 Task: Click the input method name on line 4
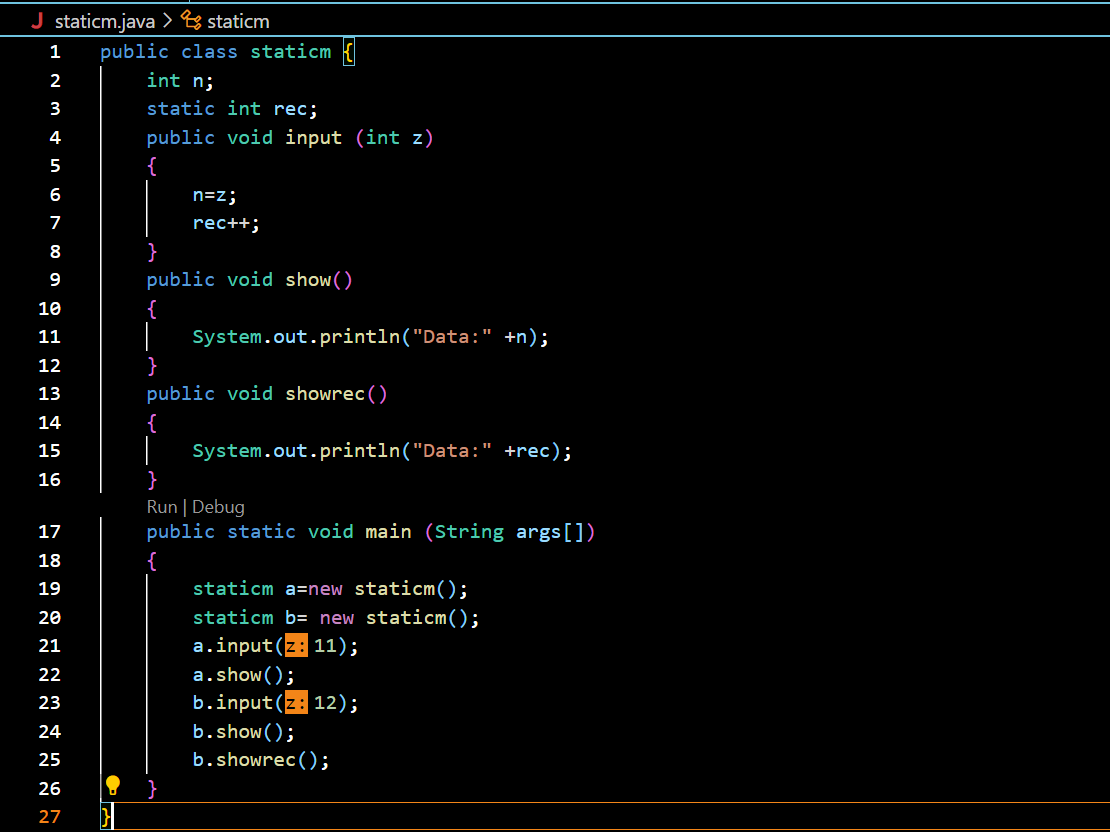[313, 138]
